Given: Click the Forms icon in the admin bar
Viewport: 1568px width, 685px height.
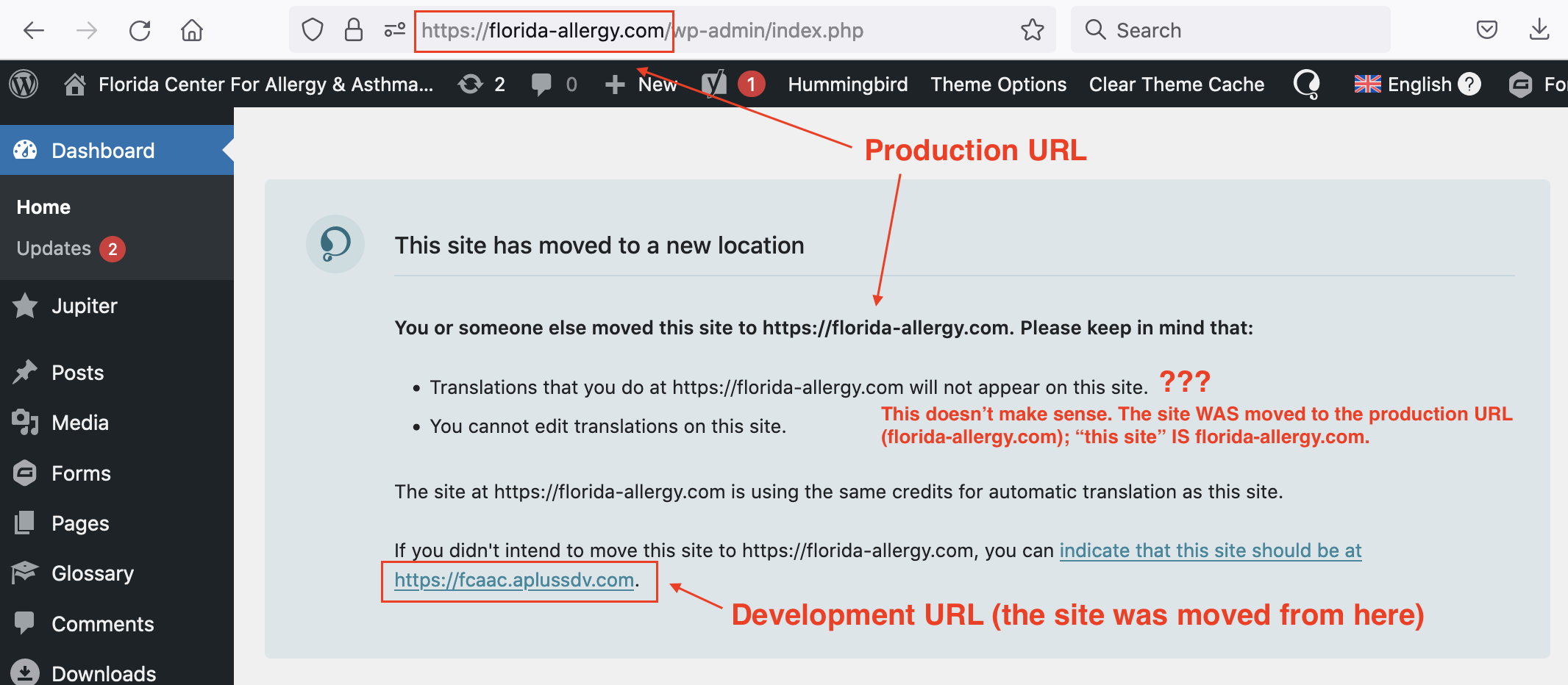Looking at the screenshot, I should [1521, 84].
